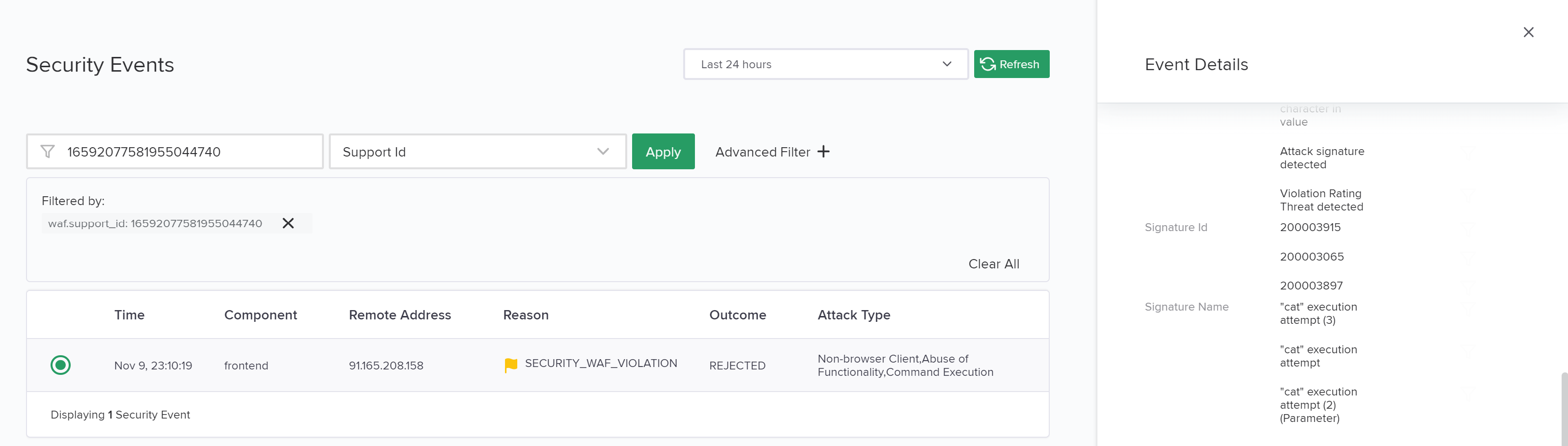Viewport: 1568px width, 446px height.
Task: Click the Attack Type column header
Action: (x=854, y=315)
